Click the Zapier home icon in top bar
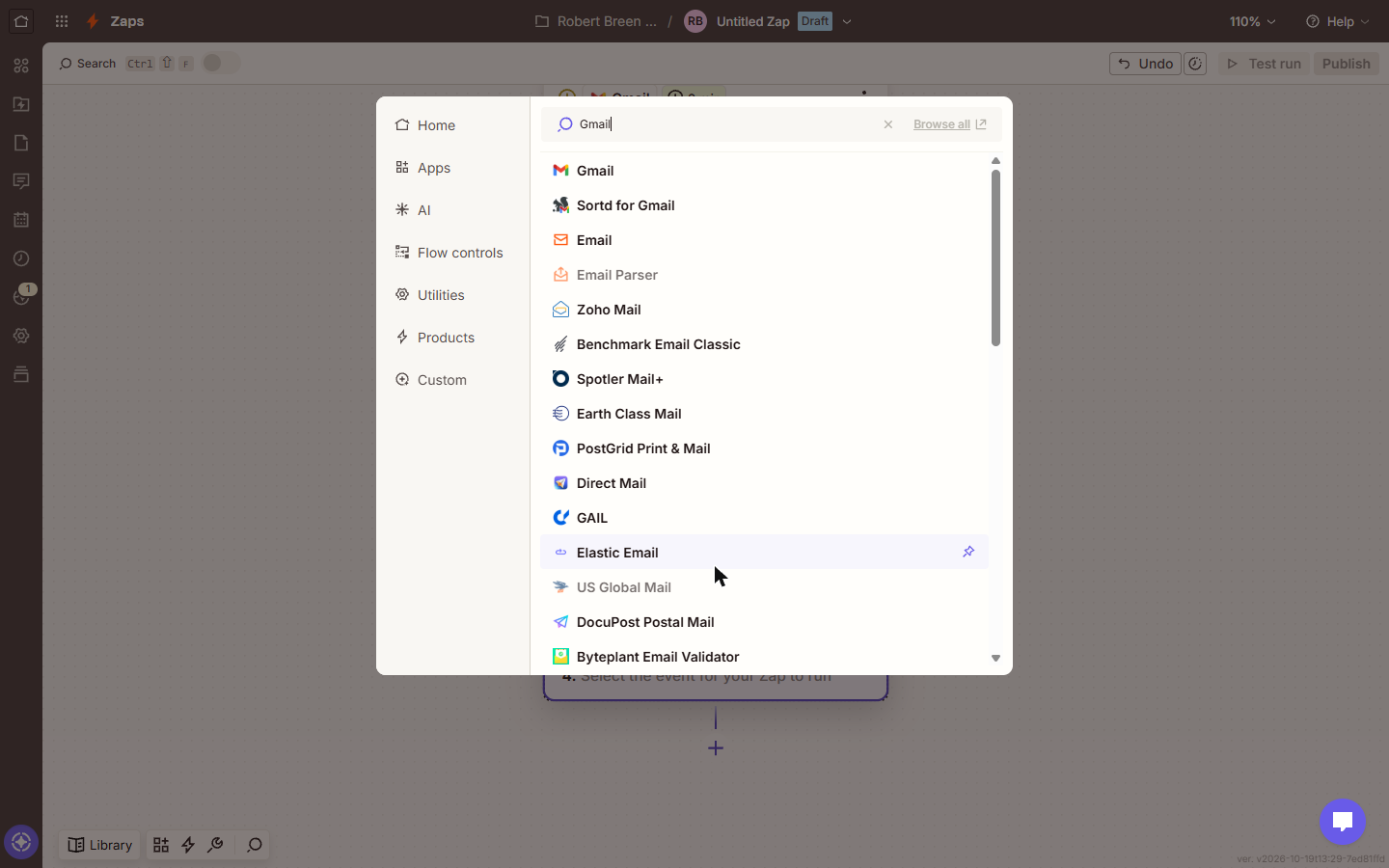 pyautogui.click(x=21, y=21)
